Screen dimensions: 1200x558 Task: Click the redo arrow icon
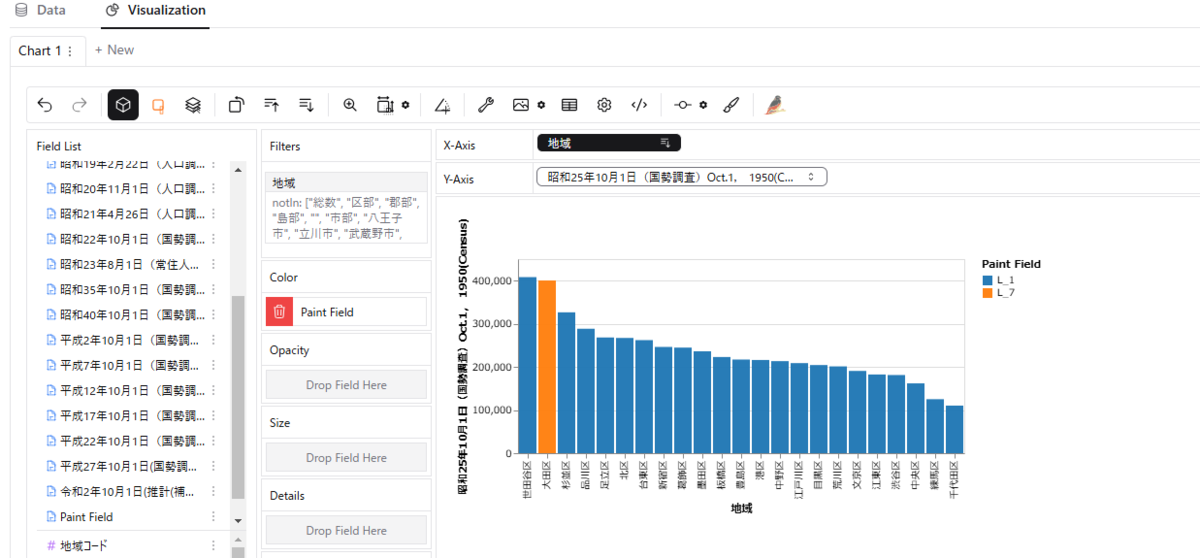click(x=79, y=105)
